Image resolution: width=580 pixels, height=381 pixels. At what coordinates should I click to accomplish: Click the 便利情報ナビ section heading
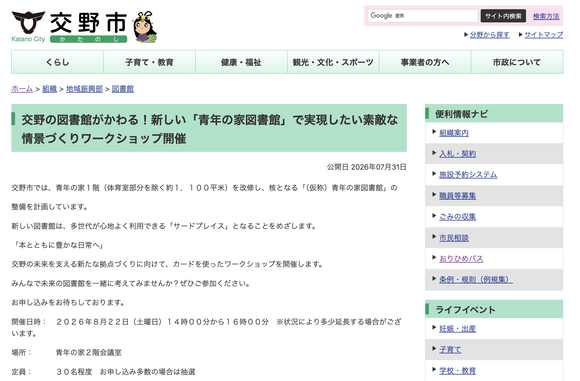tap(494, 114)
